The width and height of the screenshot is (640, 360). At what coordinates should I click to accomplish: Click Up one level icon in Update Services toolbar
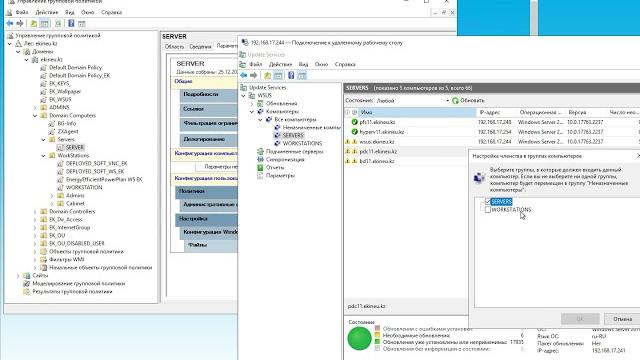[x=267, y=76]
